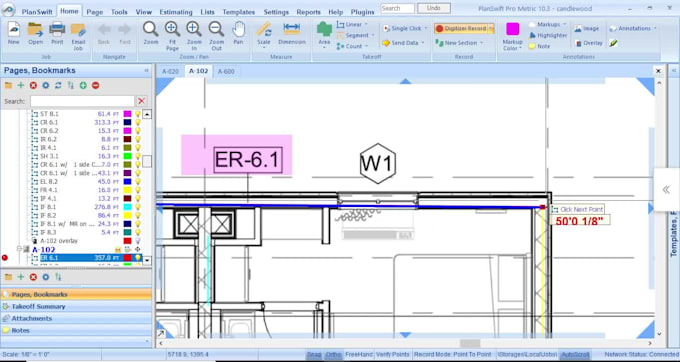Screen dimensions: 680x362
Task: Click the red delete icon in Pages toolbar
Action: point(33,85)
